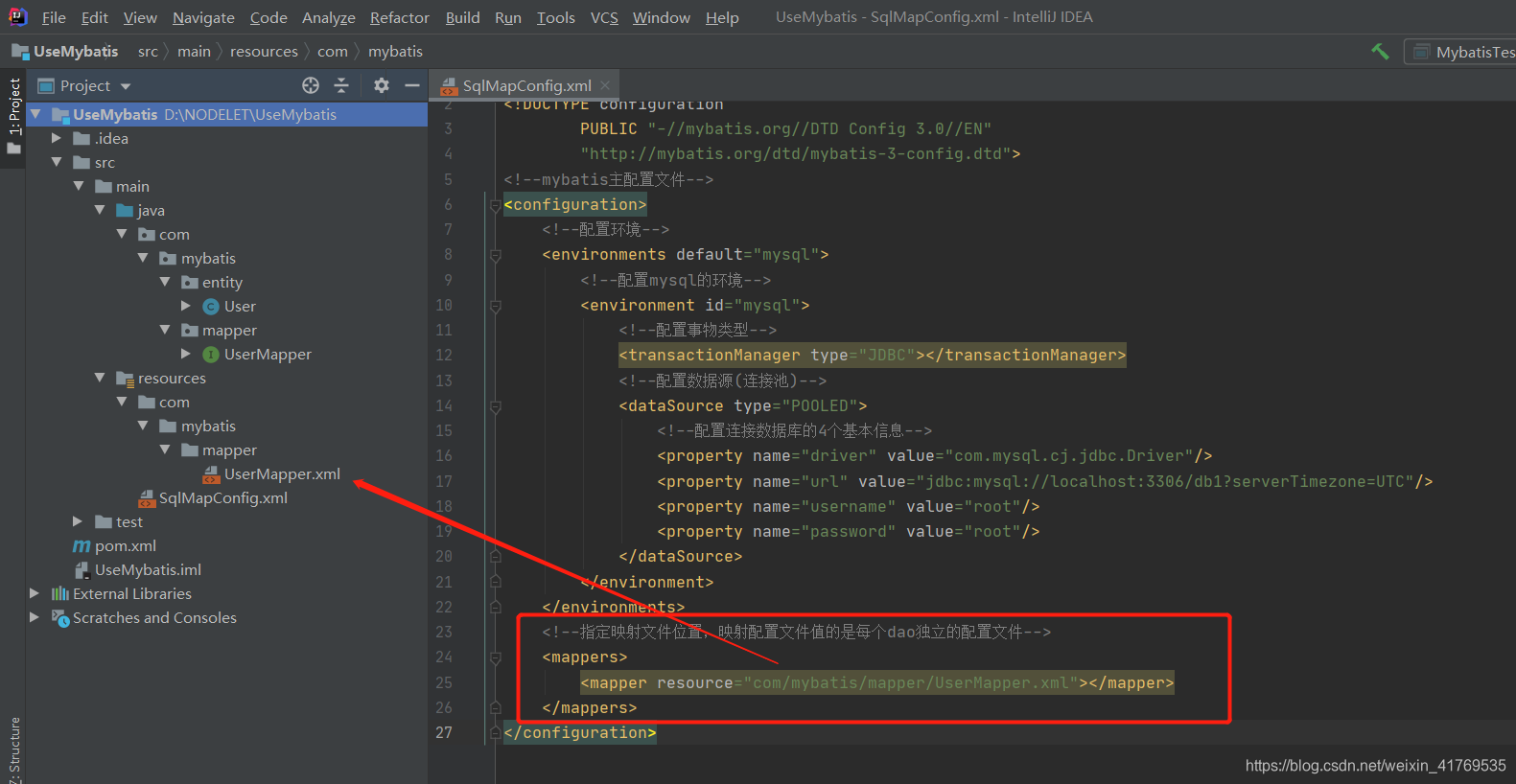This screenshot has height=784, width=1516.
Task: Click the User class icon
Action: (x=211, y=307)
